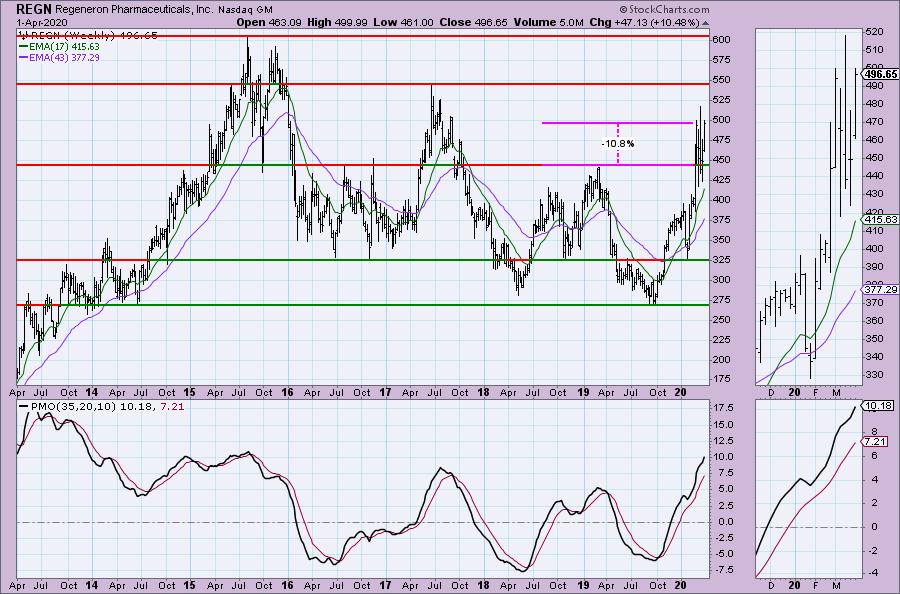The width and height of the screenshot is (900, 594).
Task: Click the 496.65 price tag in zoom panel
Action: [x=880, y=74]
